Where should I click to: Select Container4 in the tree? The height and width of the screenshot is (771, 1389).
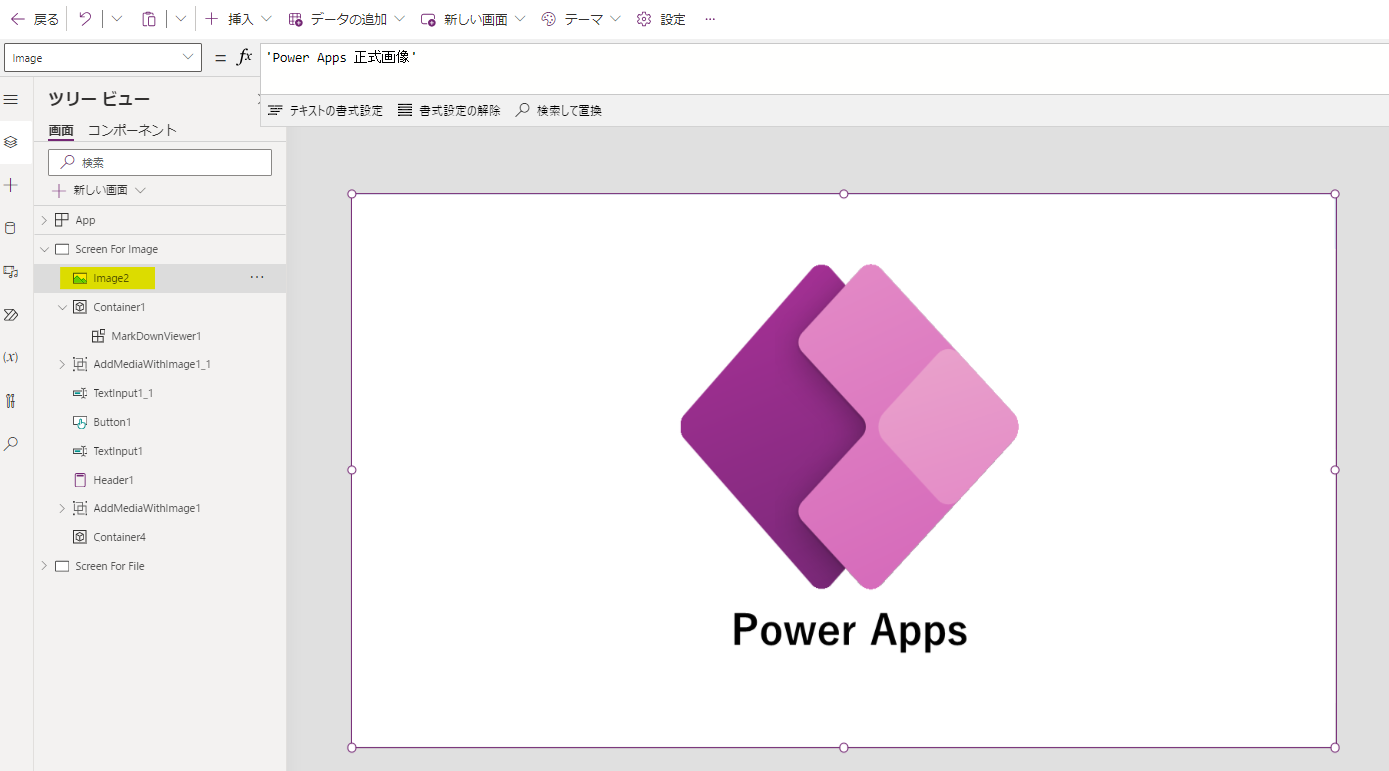[x=119, y=537]
